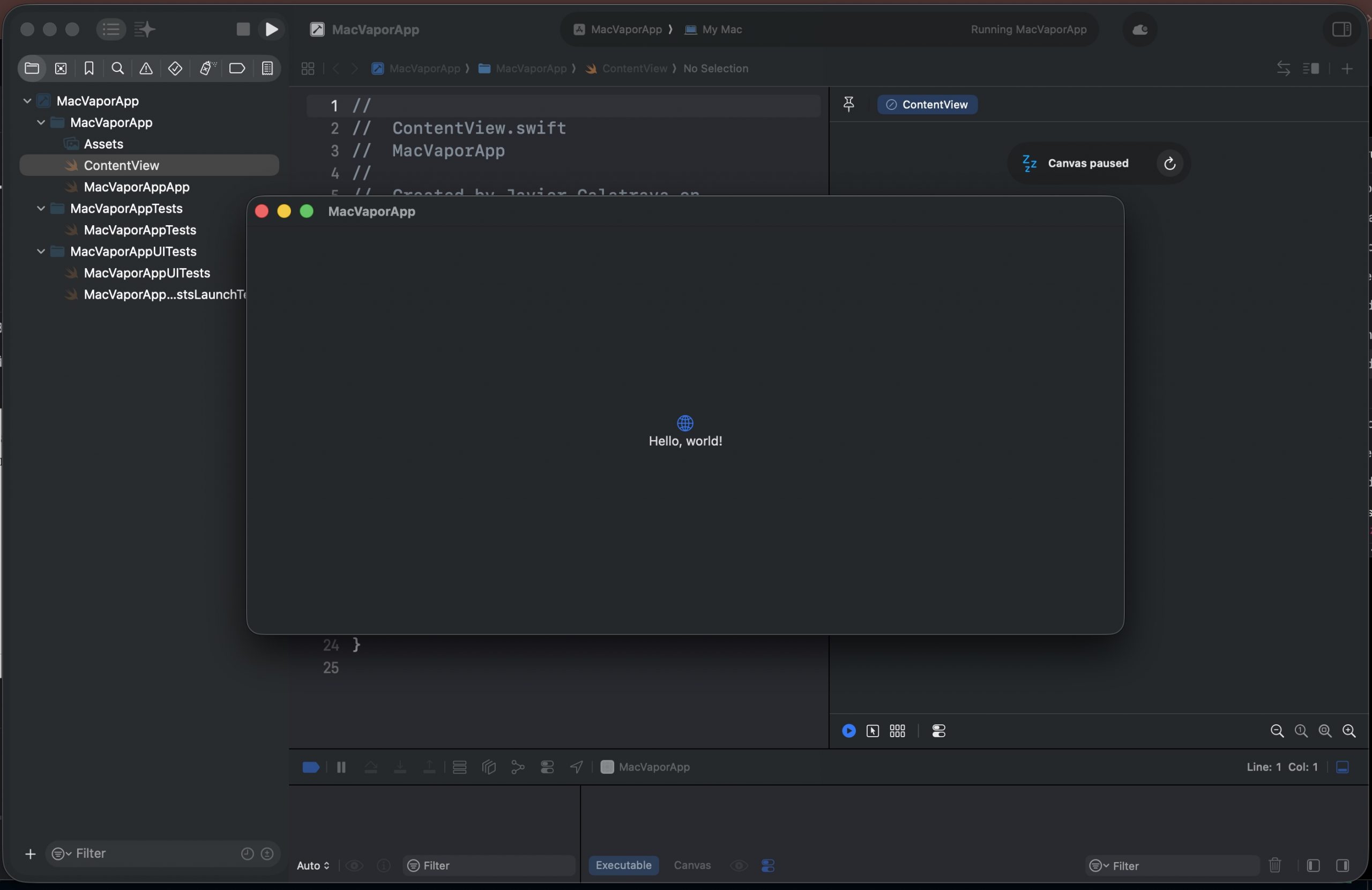
Task: Collapse the MacVaporApp source folder
Action: click(41, 122)
